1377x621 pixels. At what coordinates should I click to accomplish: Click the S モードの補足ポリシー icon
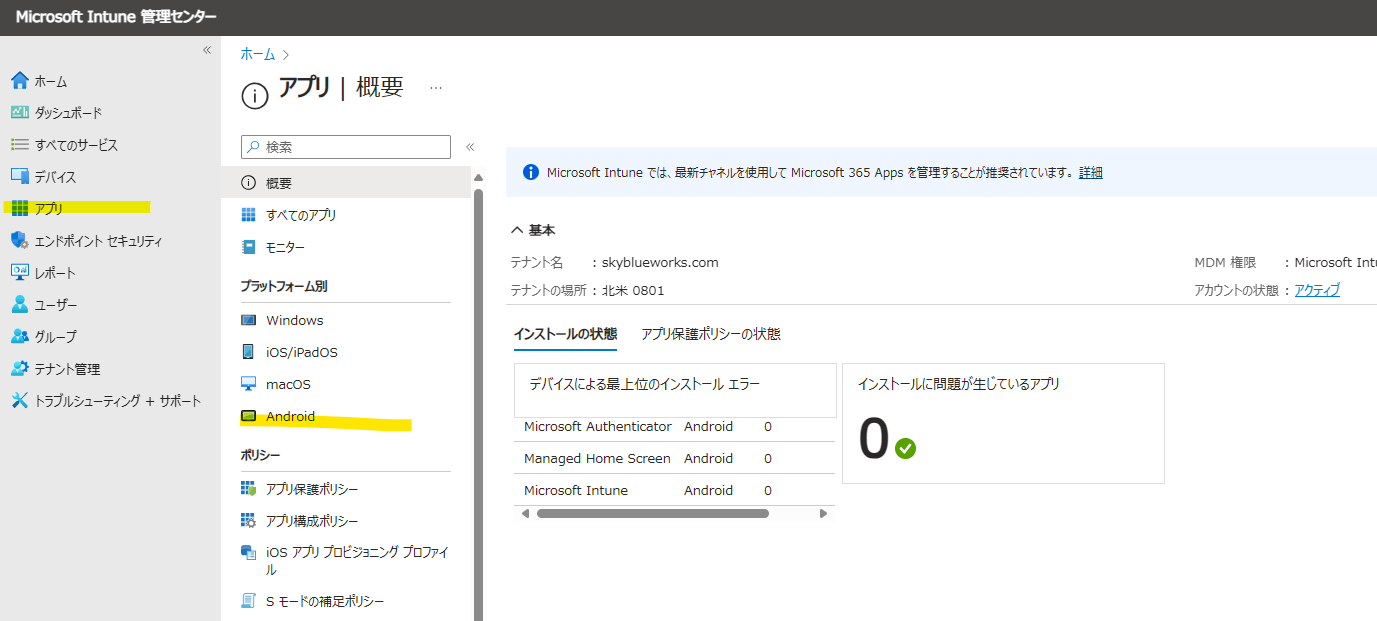click(x=249, y=601)
